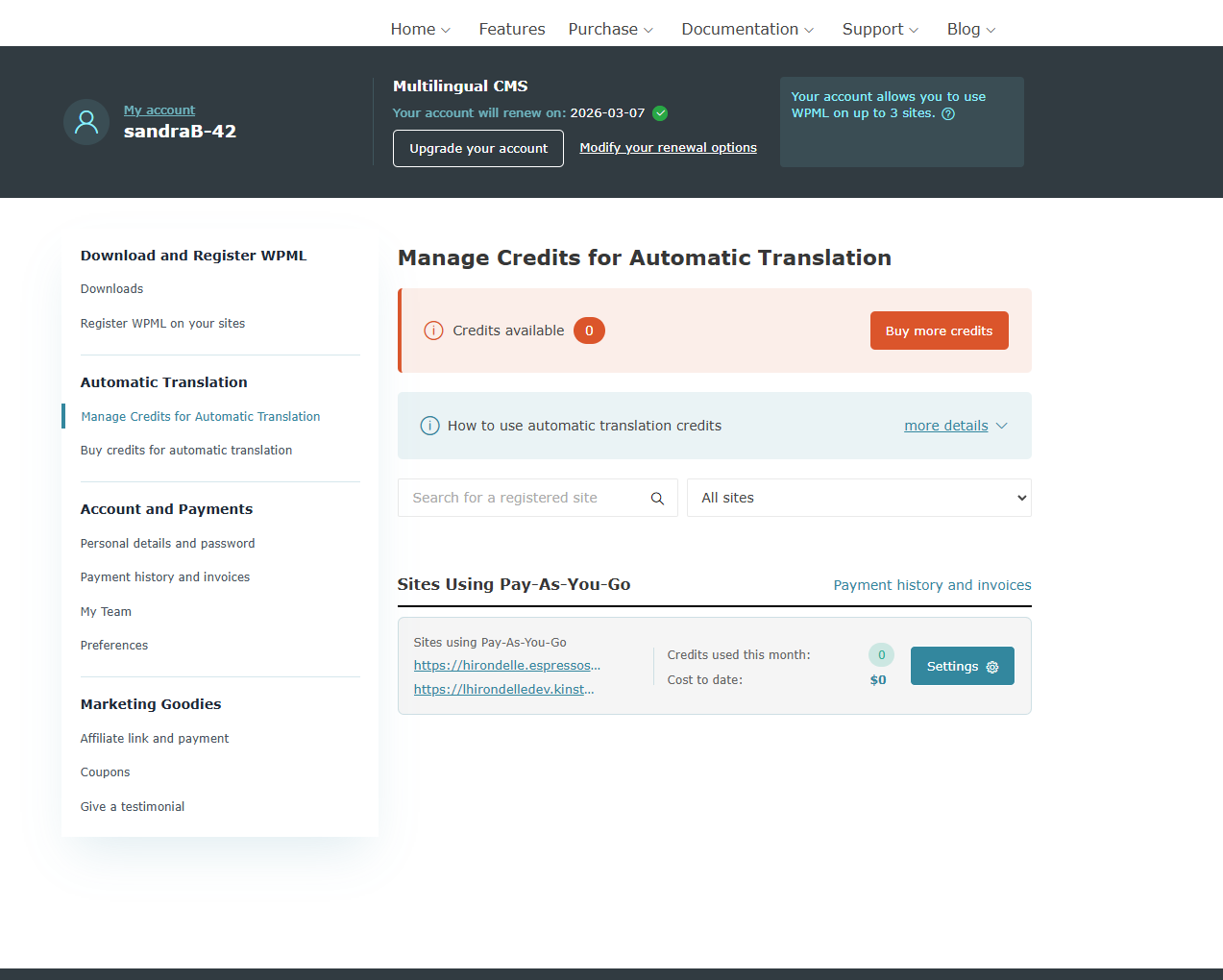
Task: Open Give a testimonial
Action: coord(133,807)
